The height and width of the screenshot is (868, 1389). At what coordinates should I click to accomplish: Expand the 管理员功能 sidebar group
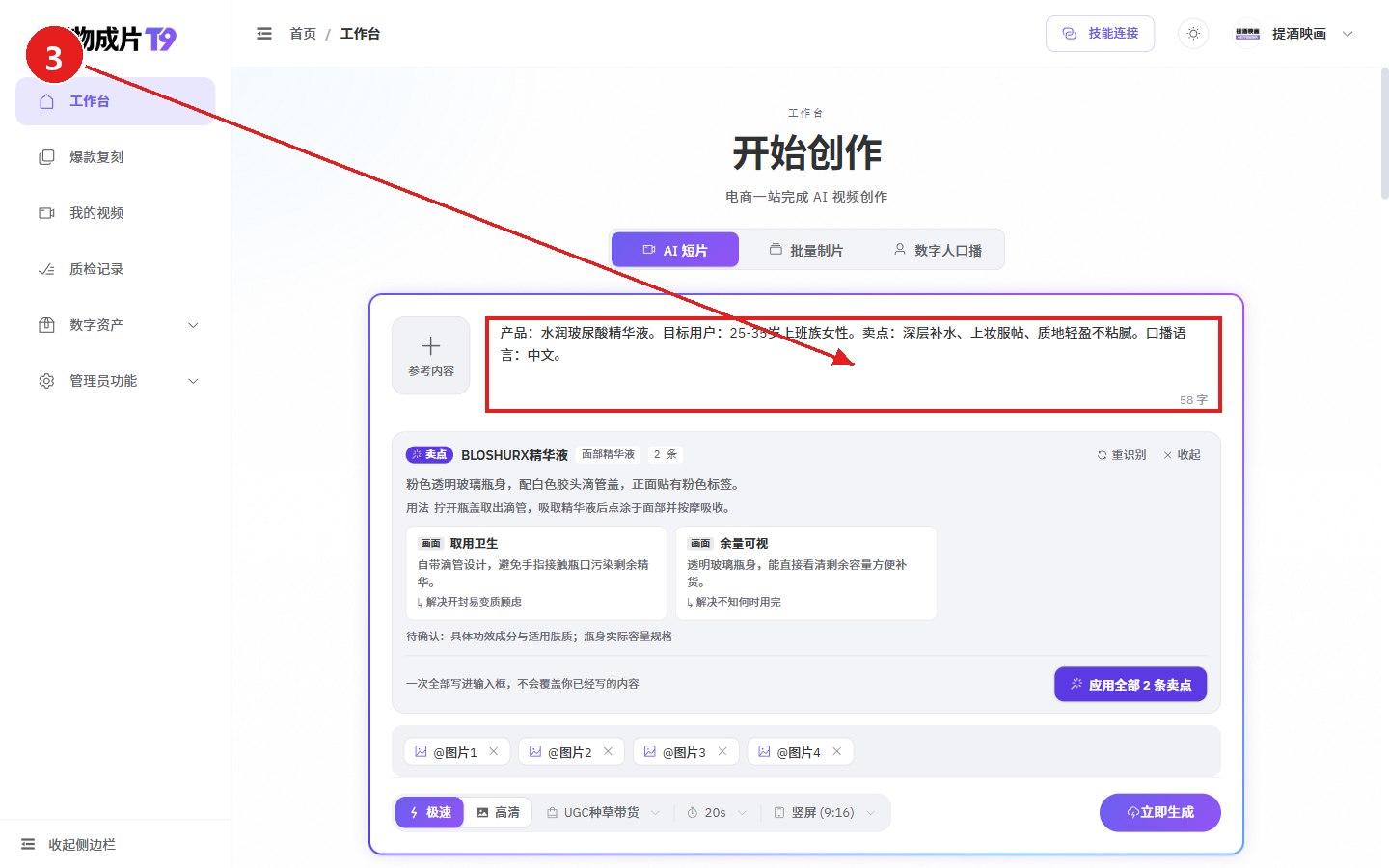(x=115, y=381)
